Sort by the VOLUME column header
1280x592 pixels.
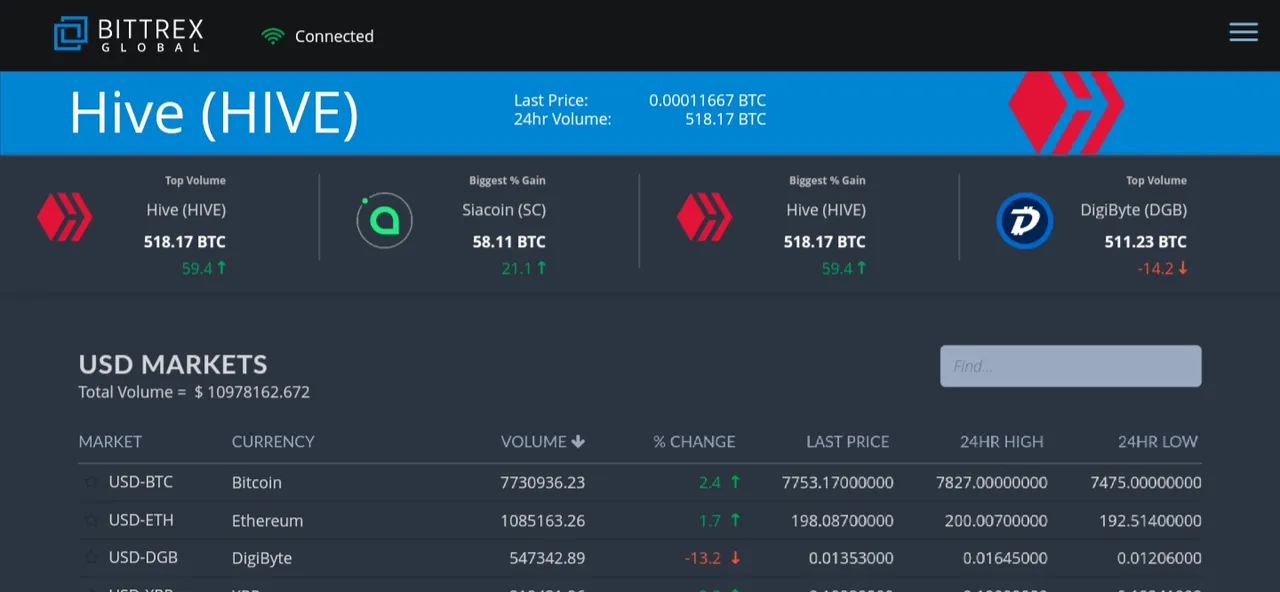coord(543,441)
